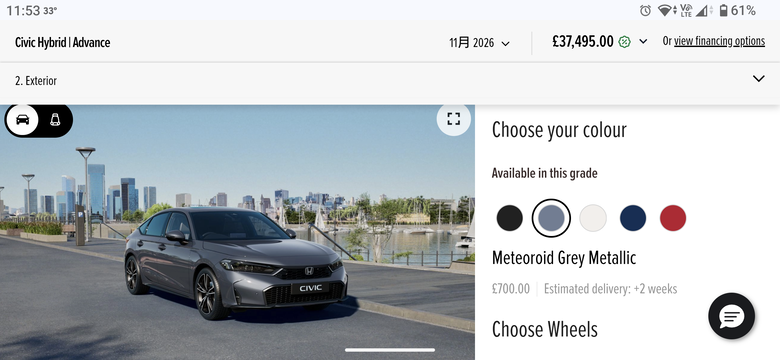Open the 11月 2026 date dropdown
Screen dimensions: 780x360
(480, 43)
